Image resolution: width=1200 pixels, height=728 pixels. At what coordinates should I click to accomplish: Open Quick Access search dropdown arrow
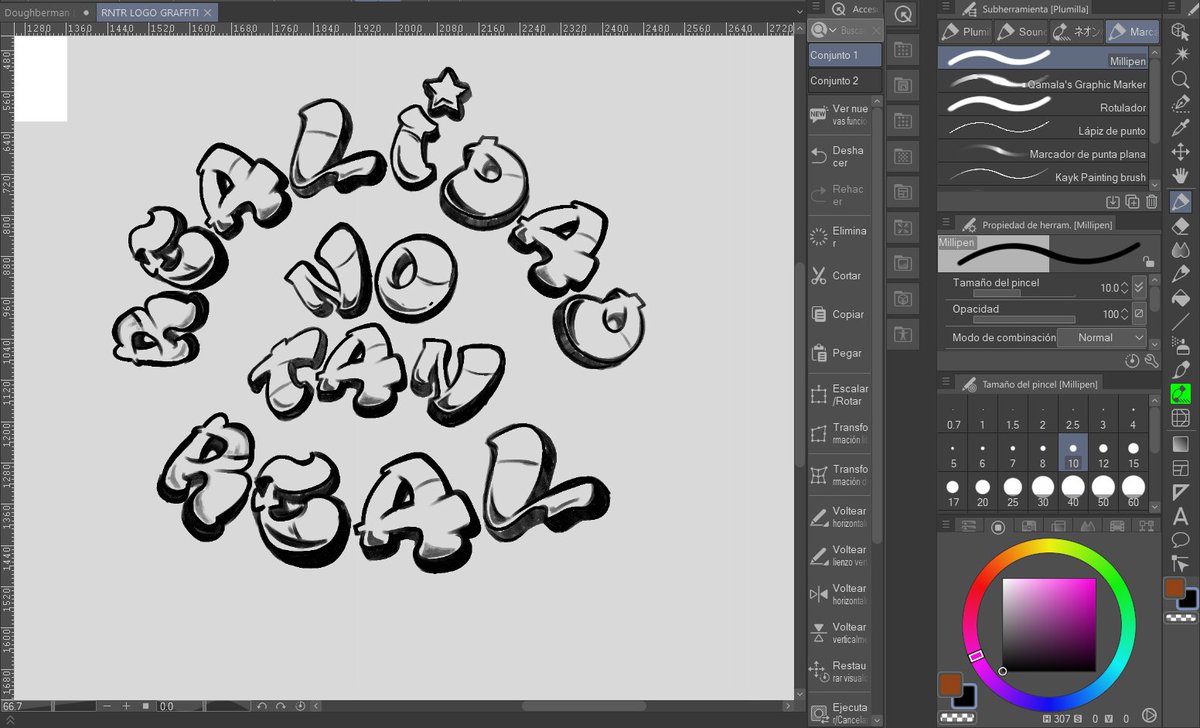tap(833, 31)
